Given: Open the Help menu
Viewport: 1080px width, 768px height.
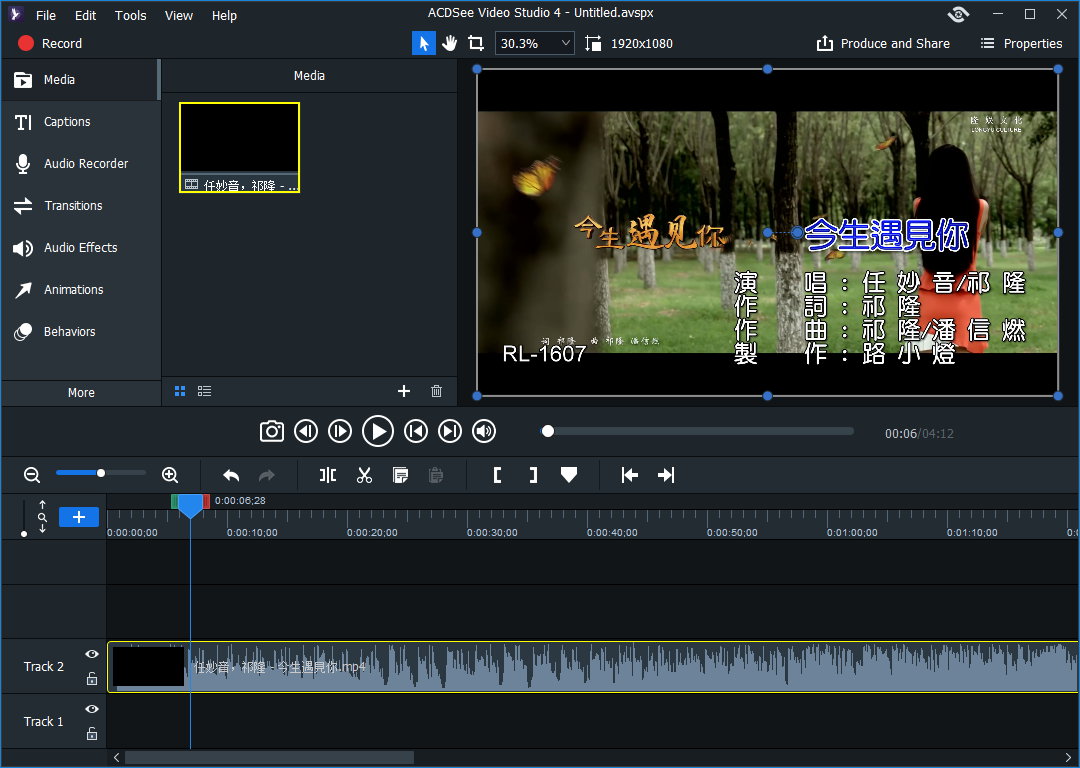Looking at the screenshot, I should click(x=224, y=15).
